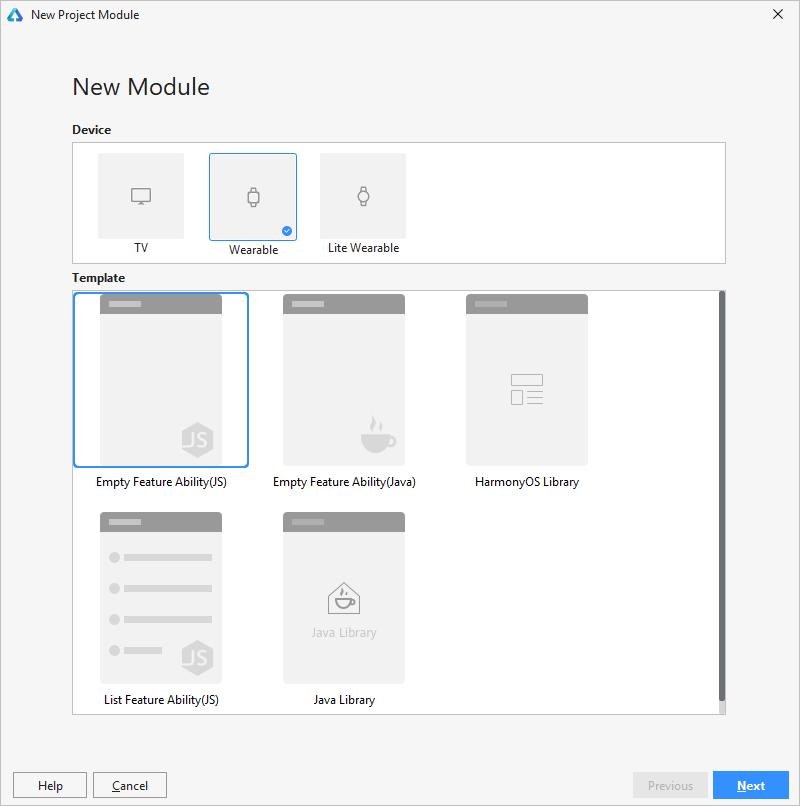
Task: Pick the List Feature Ability(JS) template thumbnail
Action: point(161,597)
